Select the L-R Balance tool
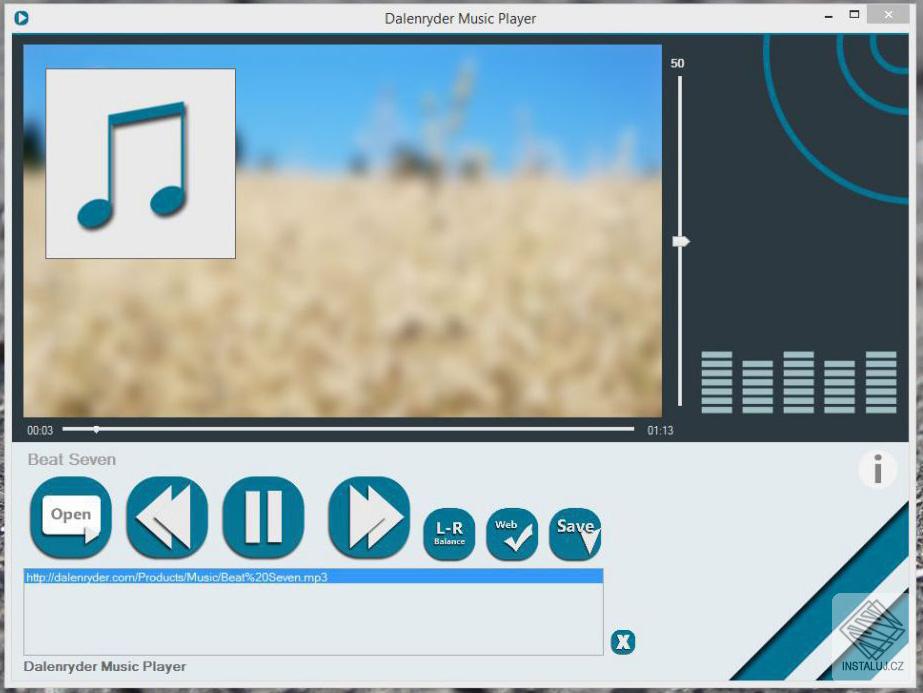The image size is (923, 693). (x=450, y=534)
